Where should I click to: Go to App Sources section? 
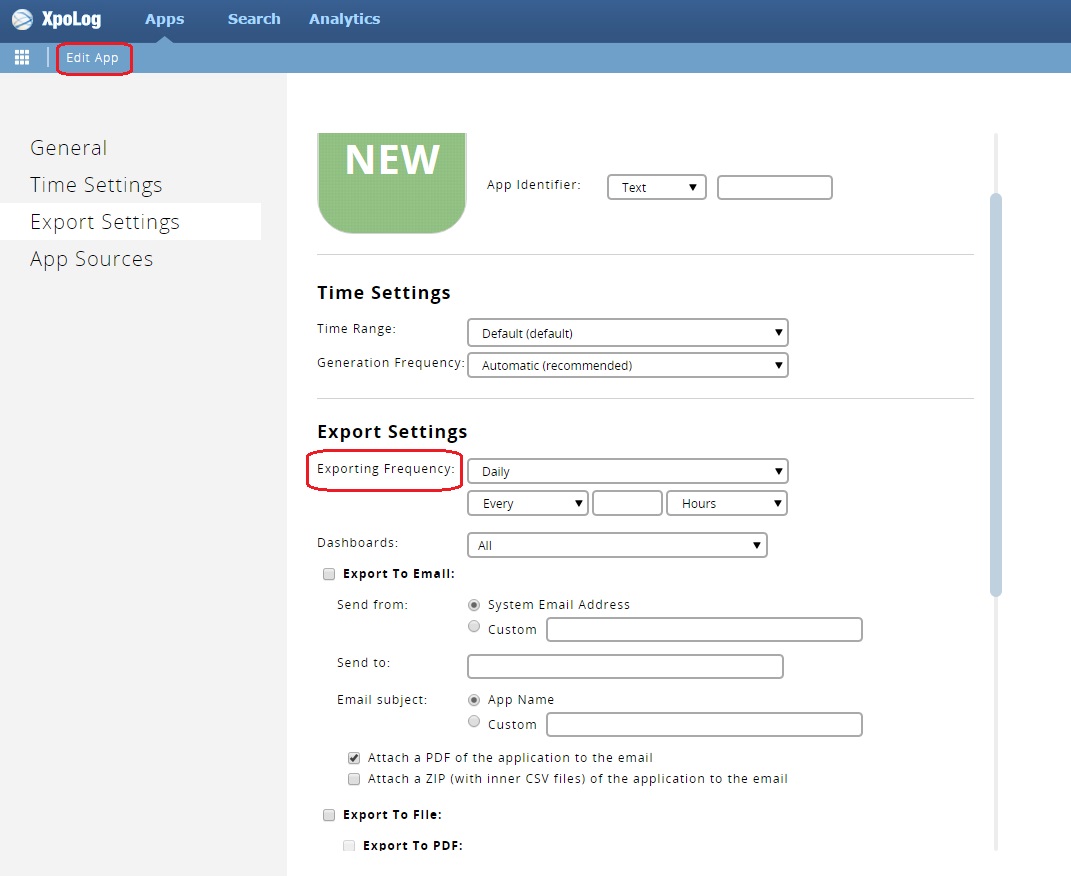tap(92, 259)
